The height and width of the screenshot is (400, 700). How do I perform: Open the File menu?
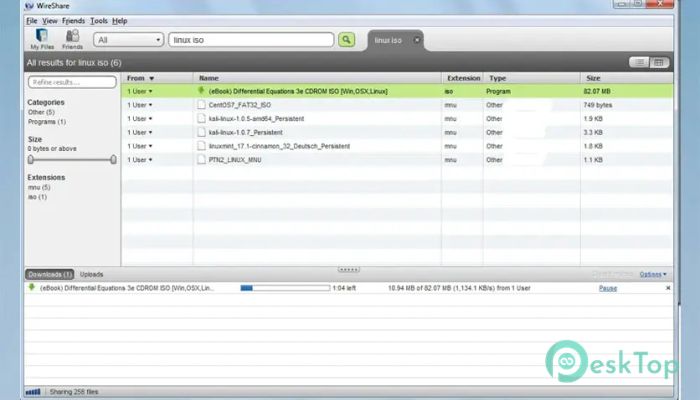(x=32, y=21)
